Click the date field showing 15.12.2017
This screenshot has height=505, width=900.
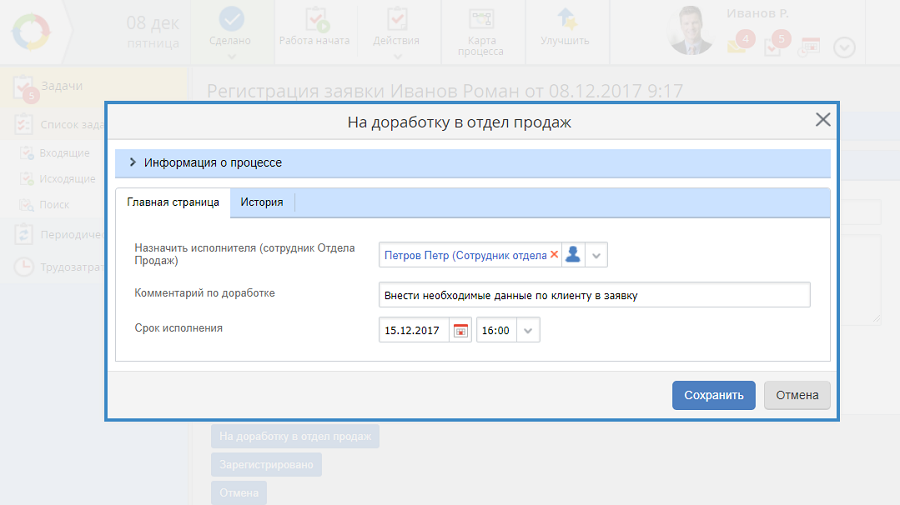point(413,330)
